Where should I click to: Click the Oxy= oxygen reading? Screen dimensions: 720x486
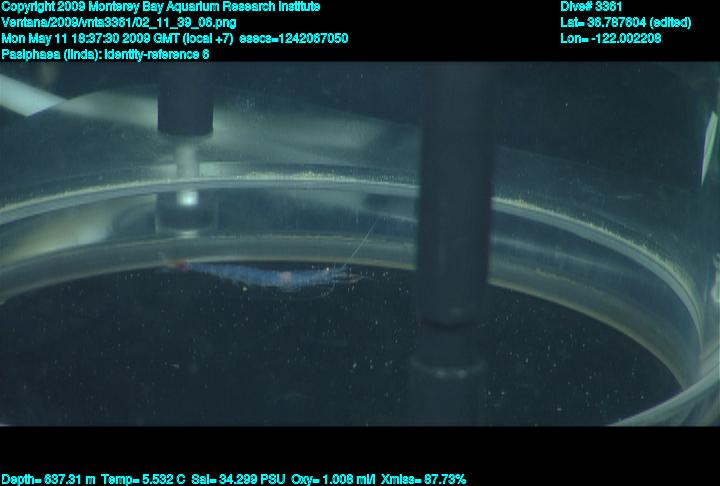[x=333, y=480]
